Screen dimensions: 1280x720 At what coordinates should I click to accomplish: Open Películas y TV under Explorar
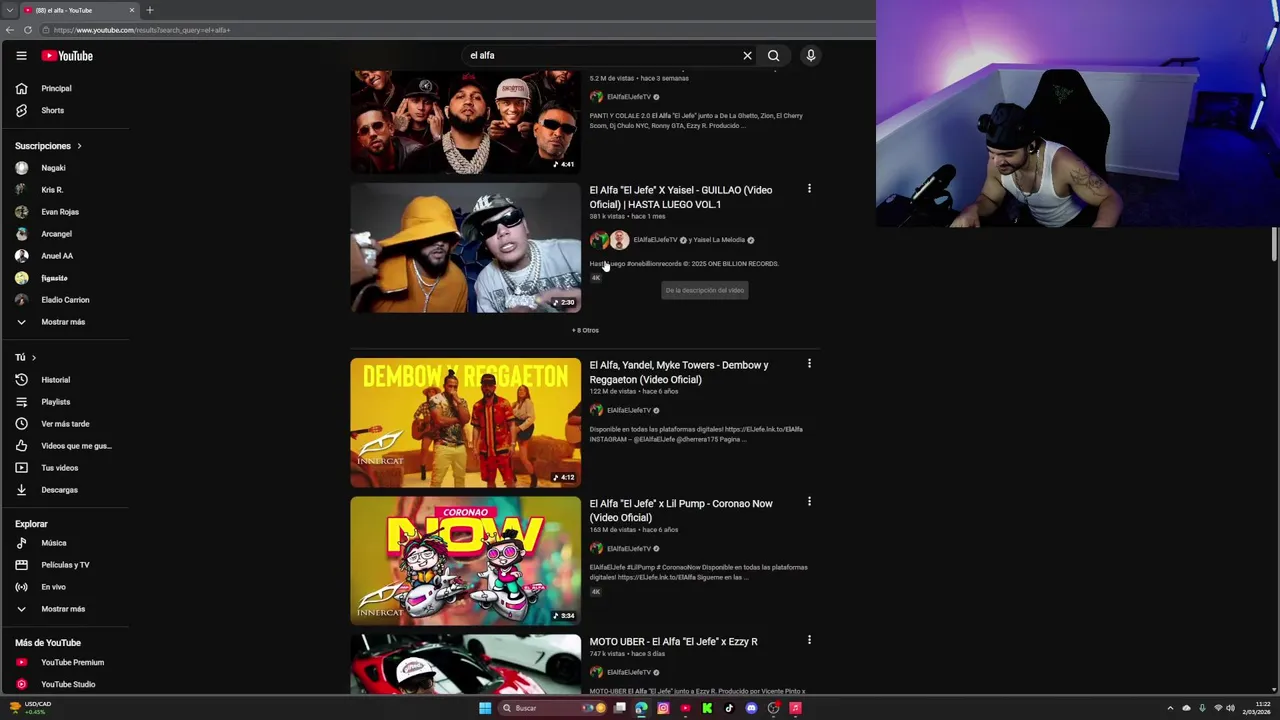click(x=65, y=565)
